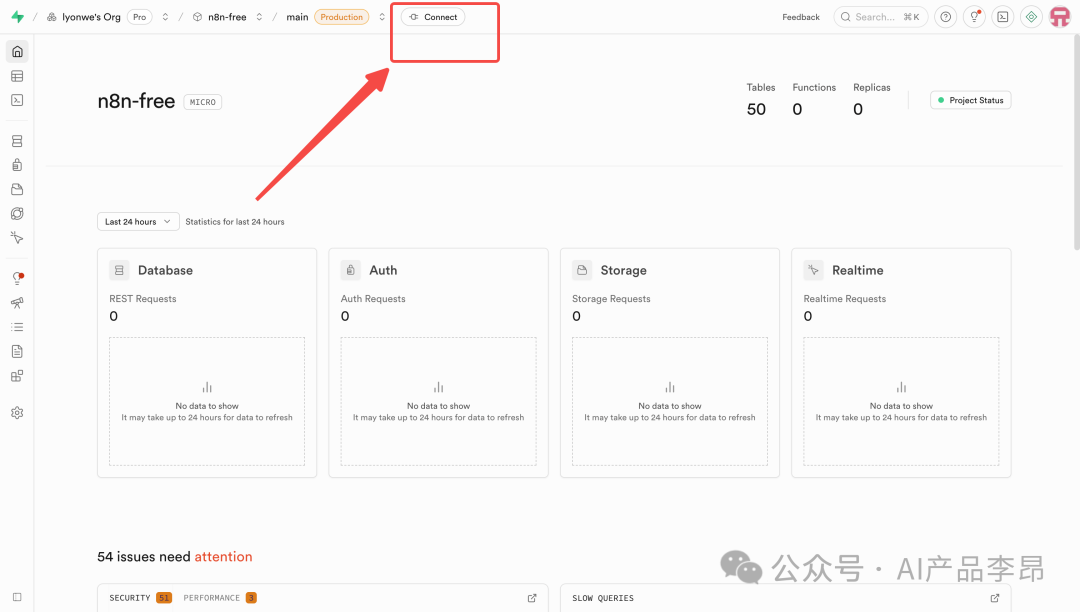Viewport: 1080px width, 612px height.
Task: Toggle sidebar expand control at bottom
Action: [17, 597]
